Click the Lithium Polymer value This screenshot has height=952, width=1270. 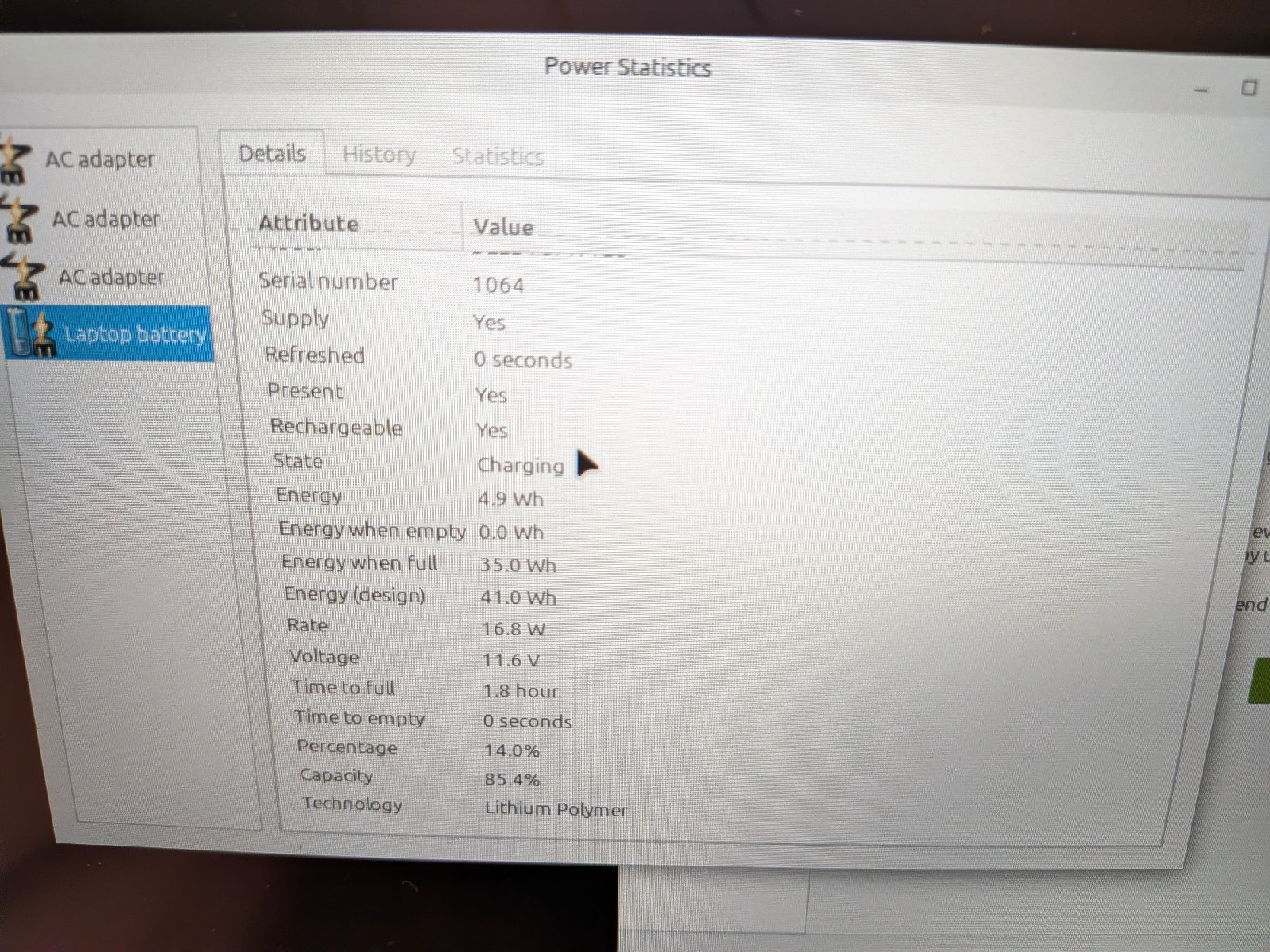[556, 809]
